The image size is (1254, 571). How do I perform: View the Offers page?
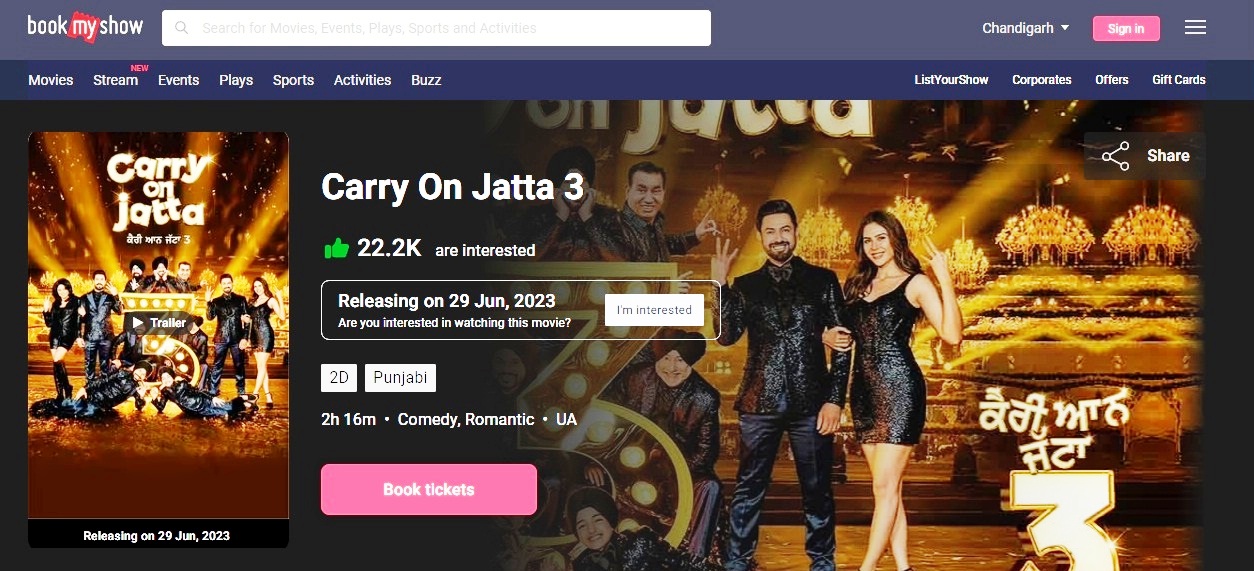[1112, 80]
